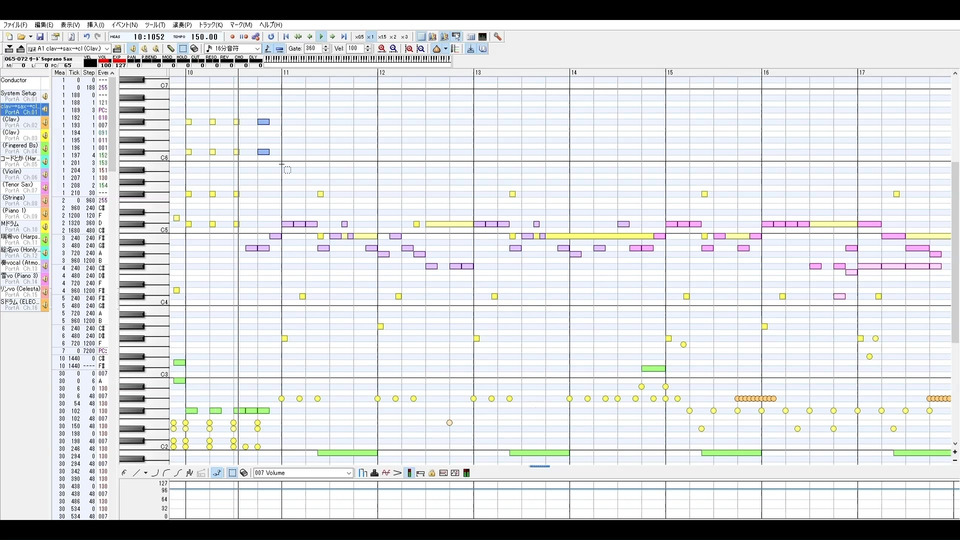The image size is (960, 540).
Task: Click the red Af icon in event toolbar
Action: 386,473
